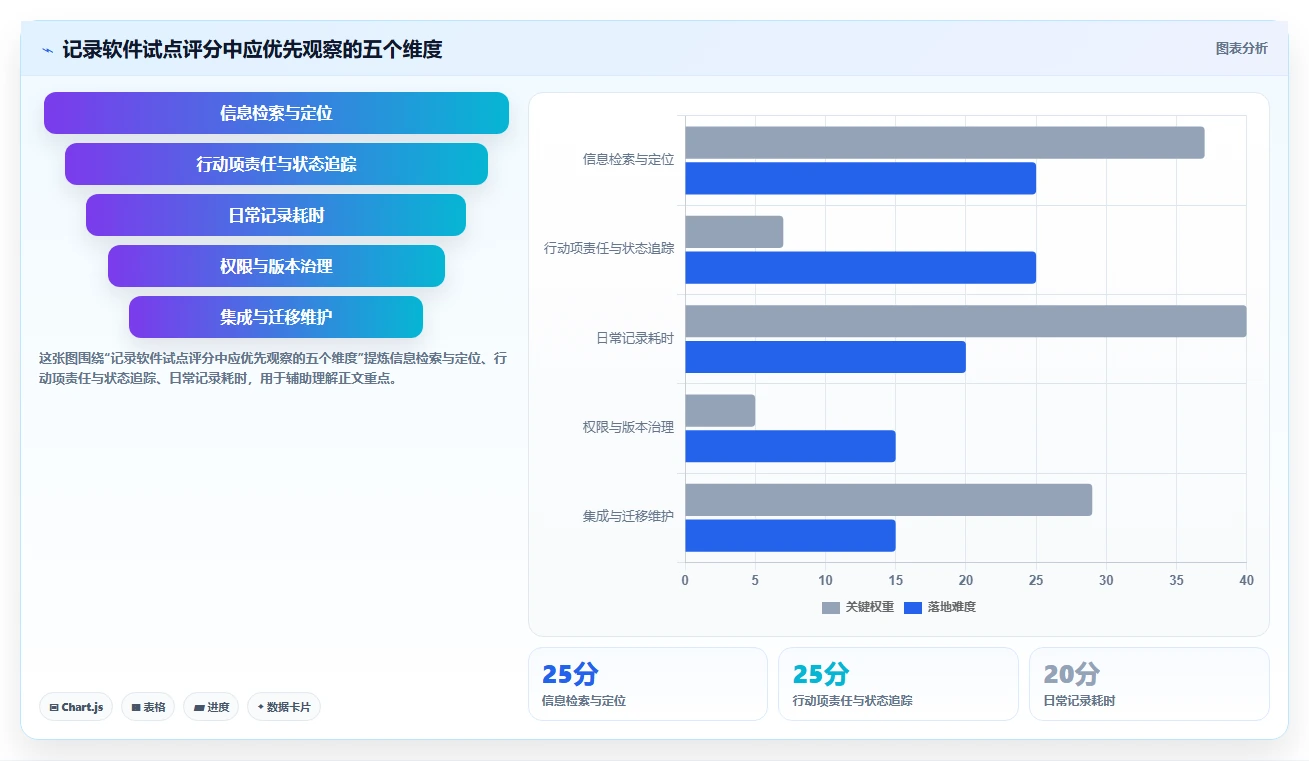
Task: Click the gray bar for 权限与版本治理
Action: pyautogui.click(x=720, y=411)
